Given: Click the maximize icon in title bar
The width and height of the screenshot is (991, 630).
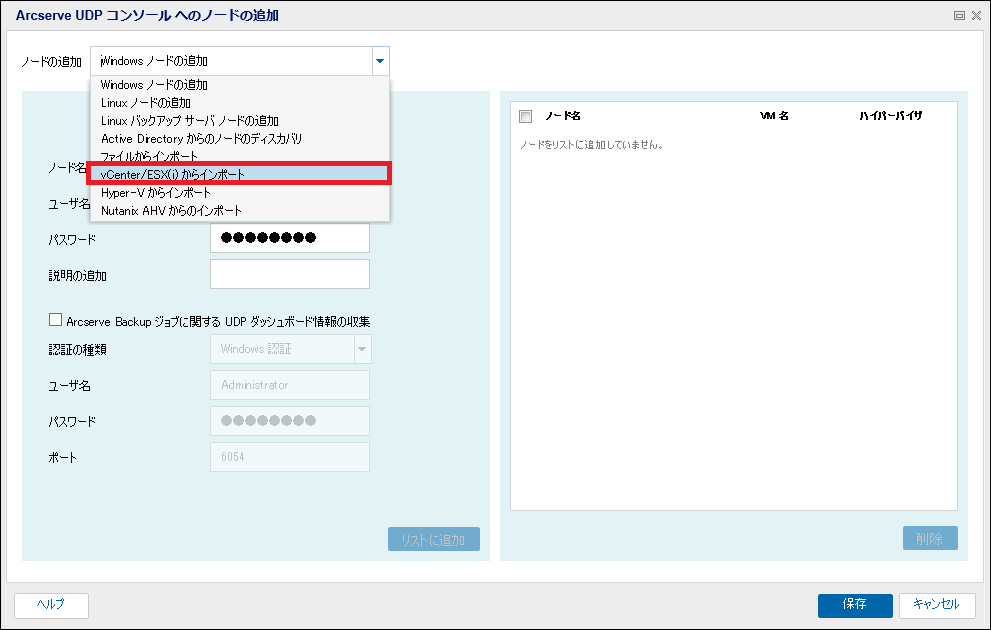Looking at the screenshot, I should 960,16.
